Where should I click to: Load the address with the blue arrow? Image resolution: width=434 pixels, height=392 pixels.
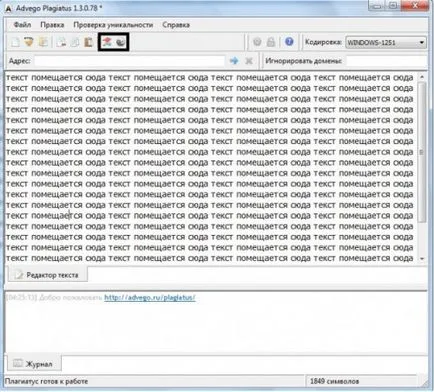234,61
